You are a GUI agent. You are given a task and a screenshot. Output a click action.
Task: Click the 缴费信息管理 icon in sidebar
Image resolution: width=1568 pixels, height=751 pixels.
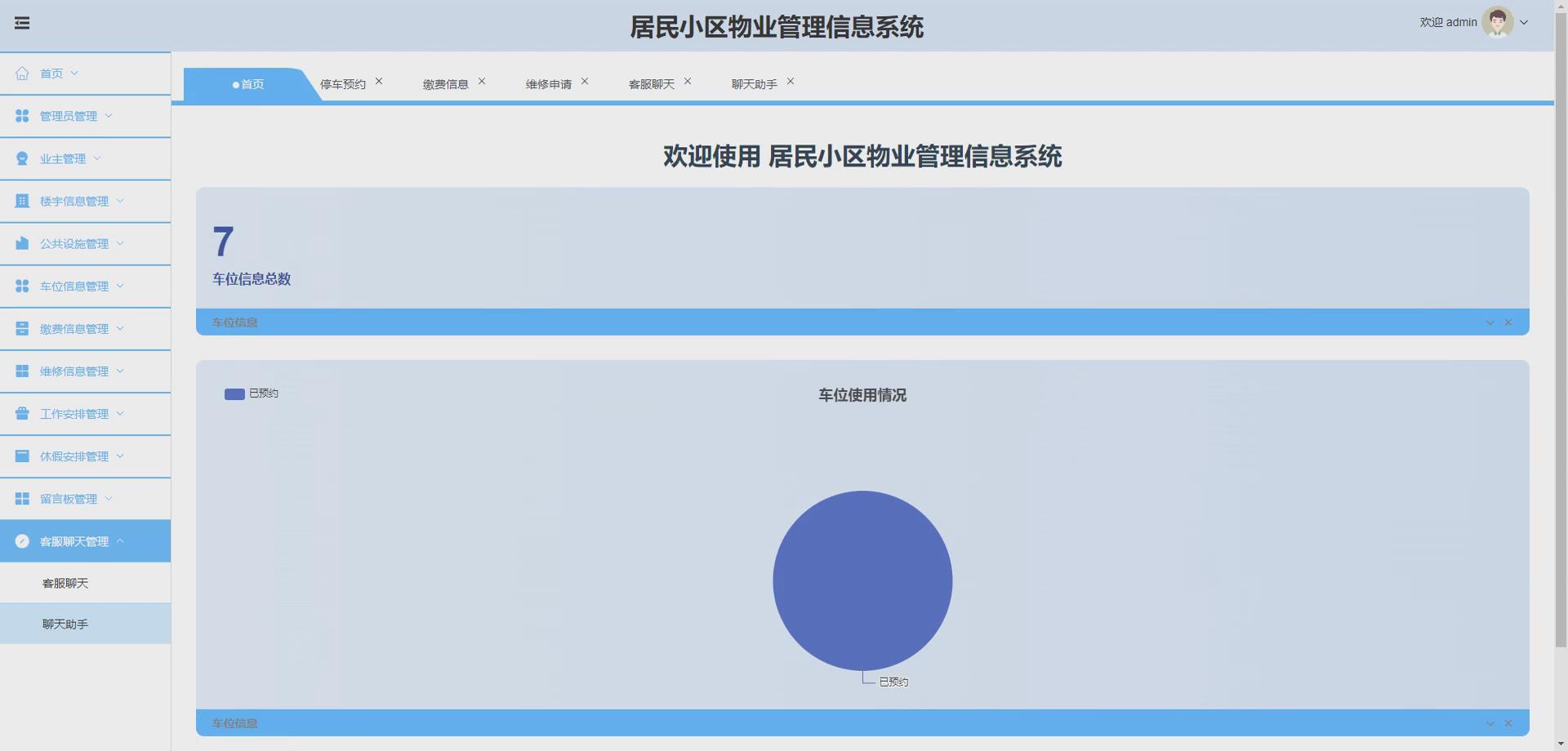(22, 328)
